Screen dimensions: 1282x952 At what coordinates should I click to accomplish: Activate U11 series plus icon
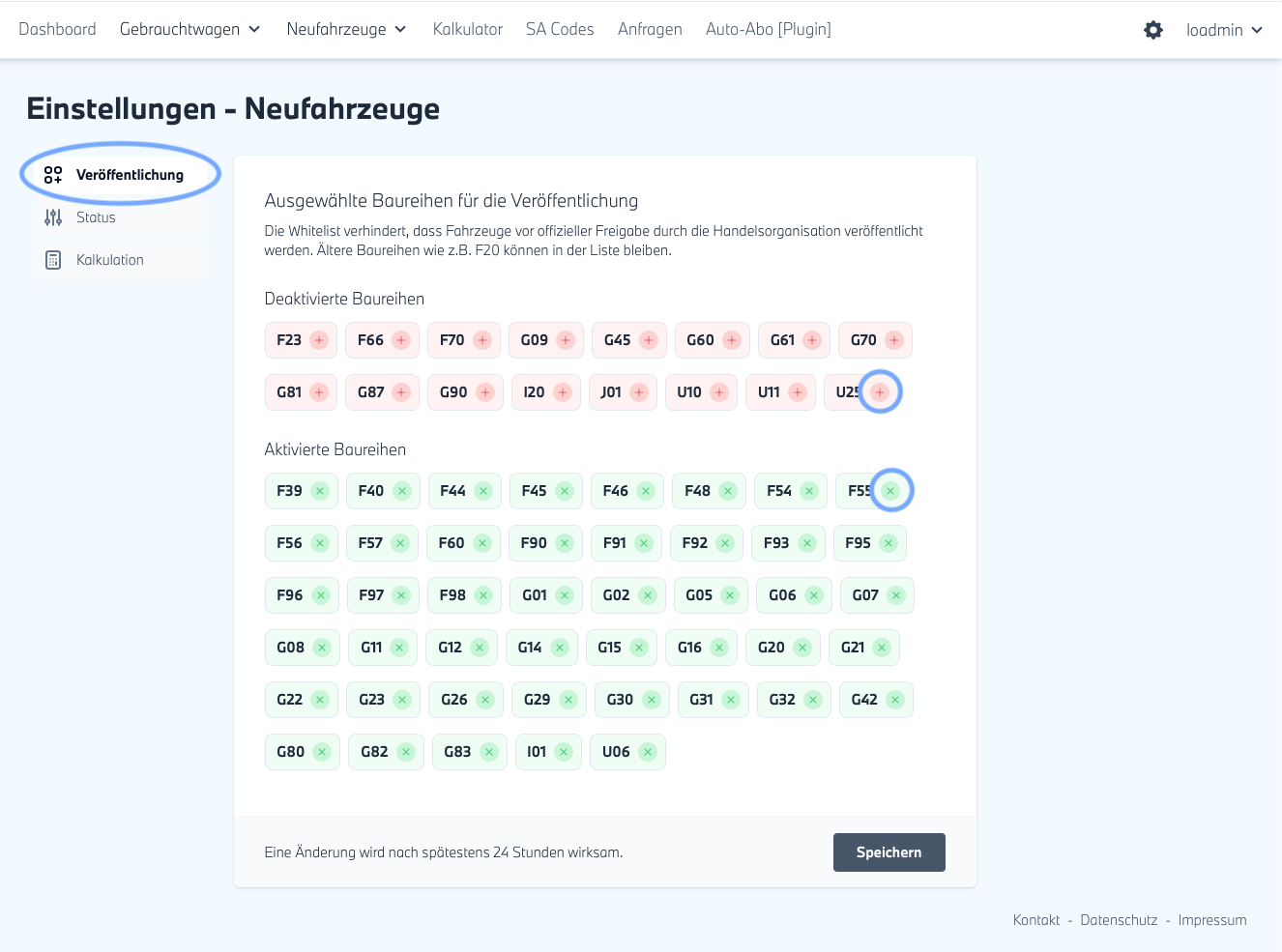click(798, 392)
